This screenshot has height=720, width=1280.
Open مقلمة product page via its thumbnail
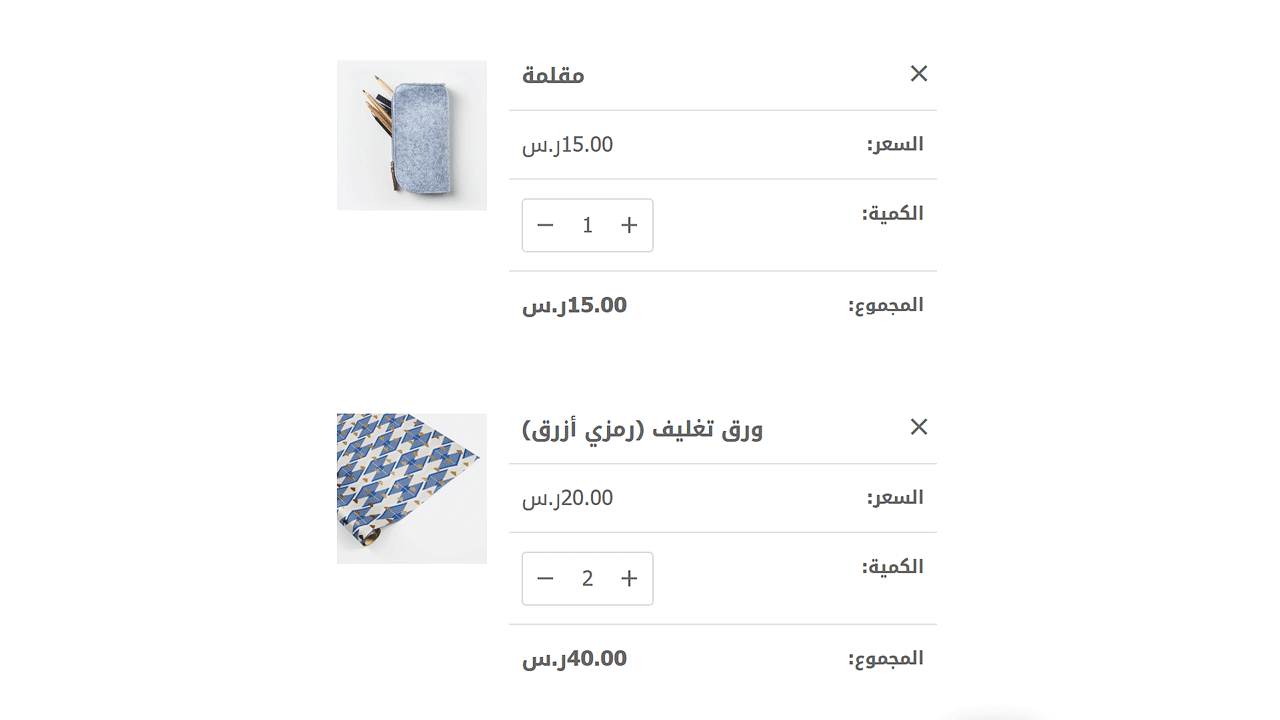(x=411, y=135)
